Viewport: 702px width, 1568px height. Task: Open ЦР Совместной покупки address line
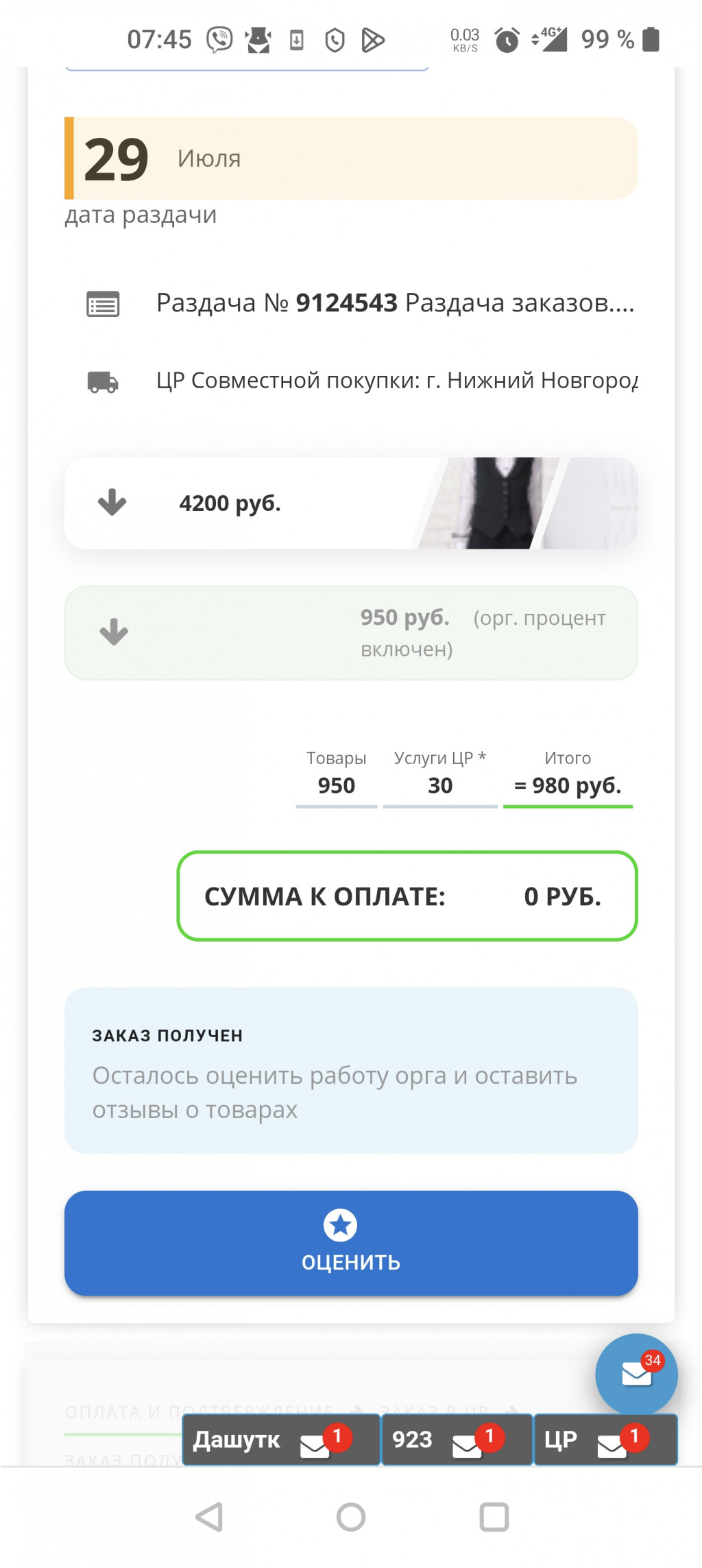397,380
